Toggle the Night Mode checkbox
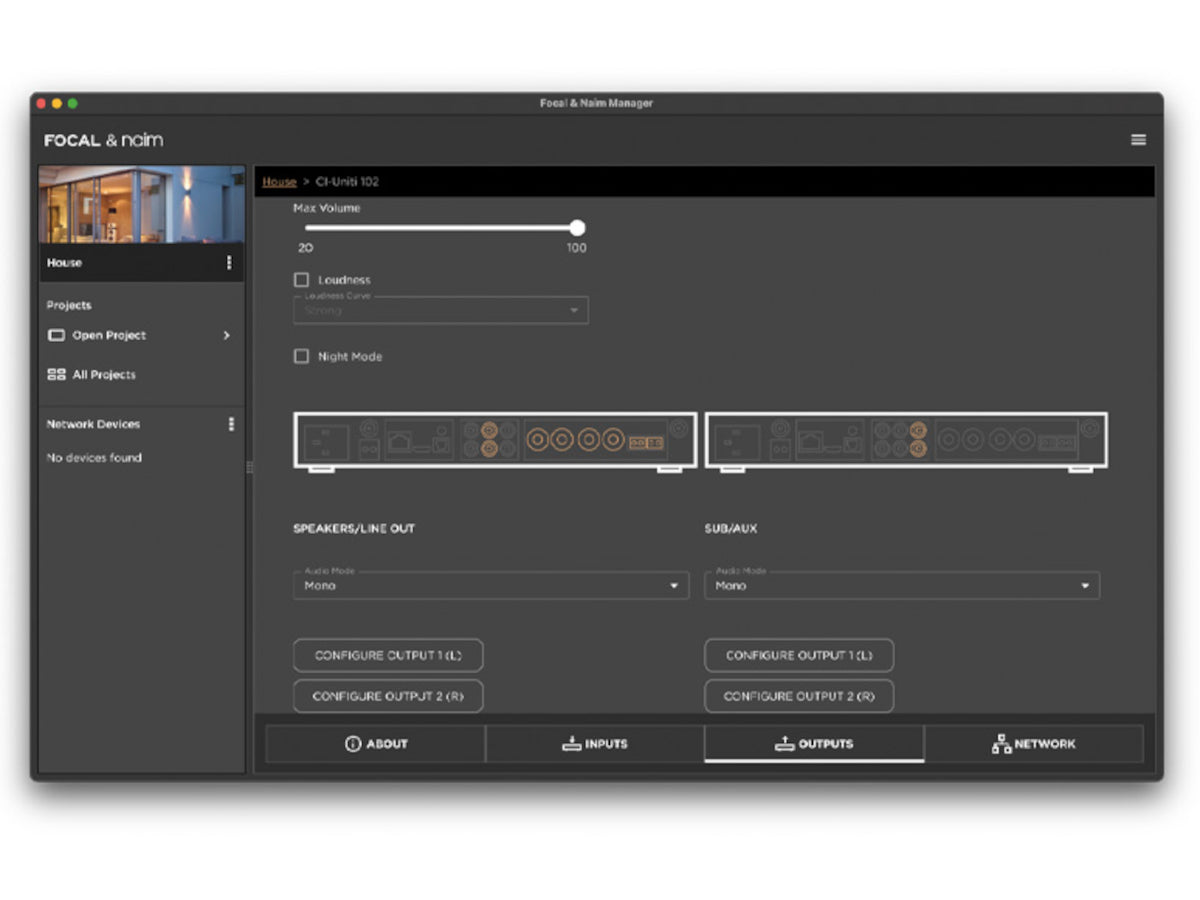Viewport: 1200px width, 900px height. click(x=301, y=356)
